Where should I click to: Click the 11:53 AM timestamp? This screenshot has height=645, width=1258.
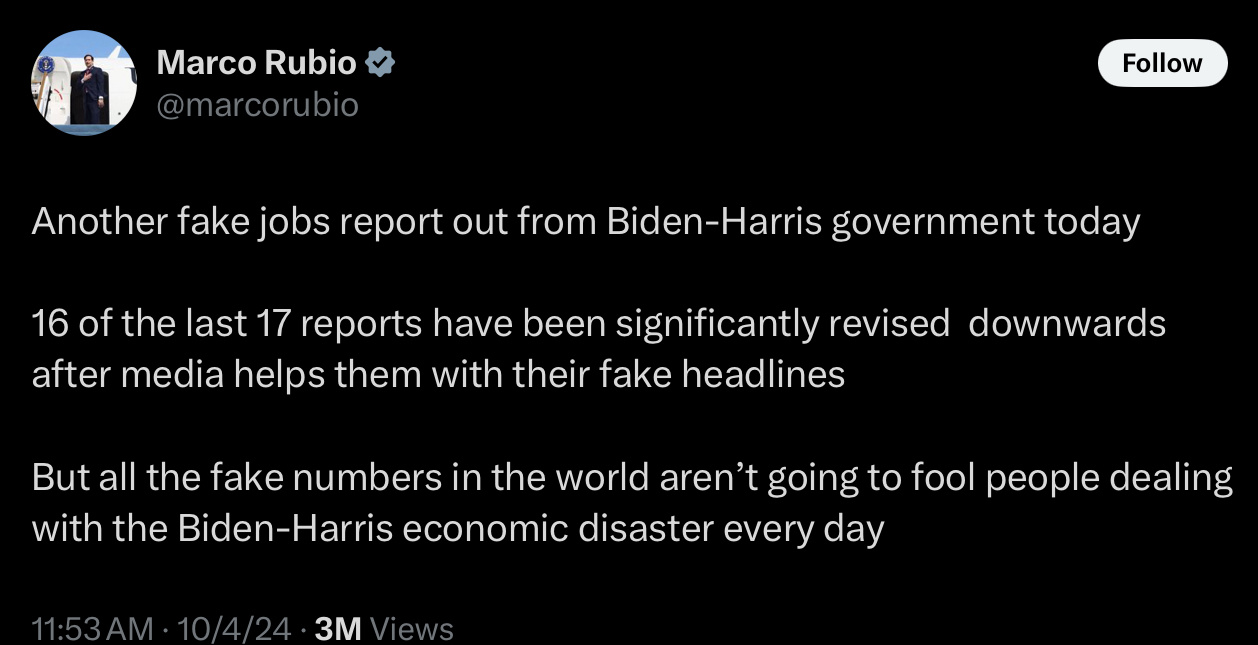93,628
